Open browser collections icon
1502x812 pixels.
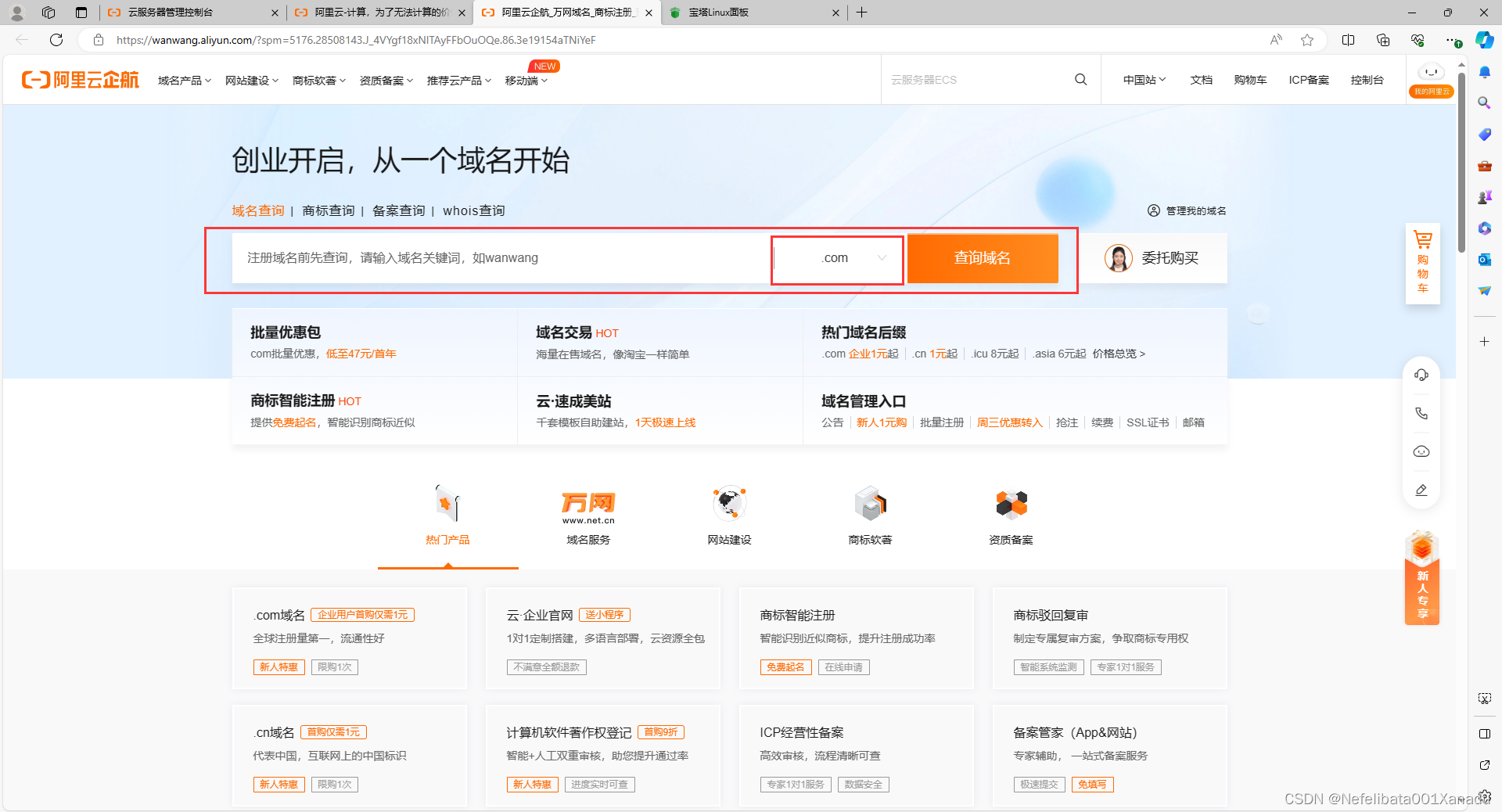click(x=1383, y=40)
